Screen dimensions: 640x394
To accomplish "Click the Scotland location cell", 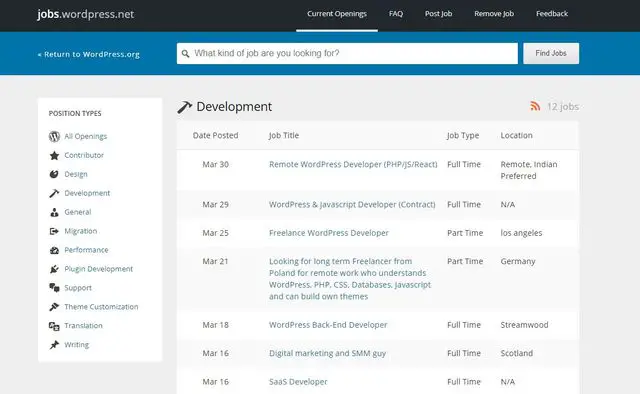I will [517, 353].
